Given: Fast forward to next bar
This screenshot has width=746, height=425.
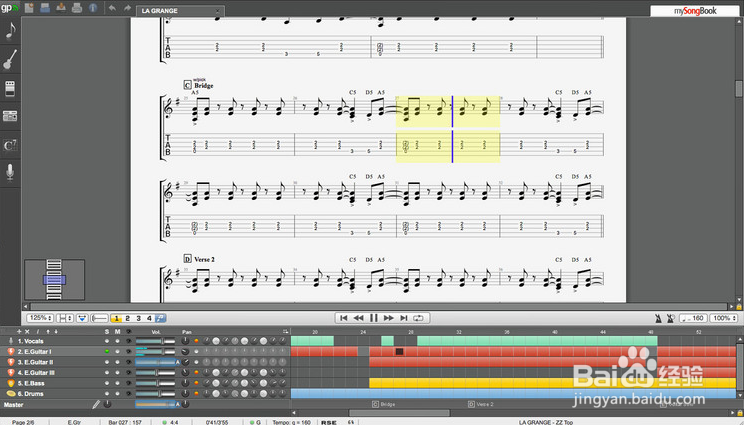Looking at the screenshot, I should click(x=388, y=318).
